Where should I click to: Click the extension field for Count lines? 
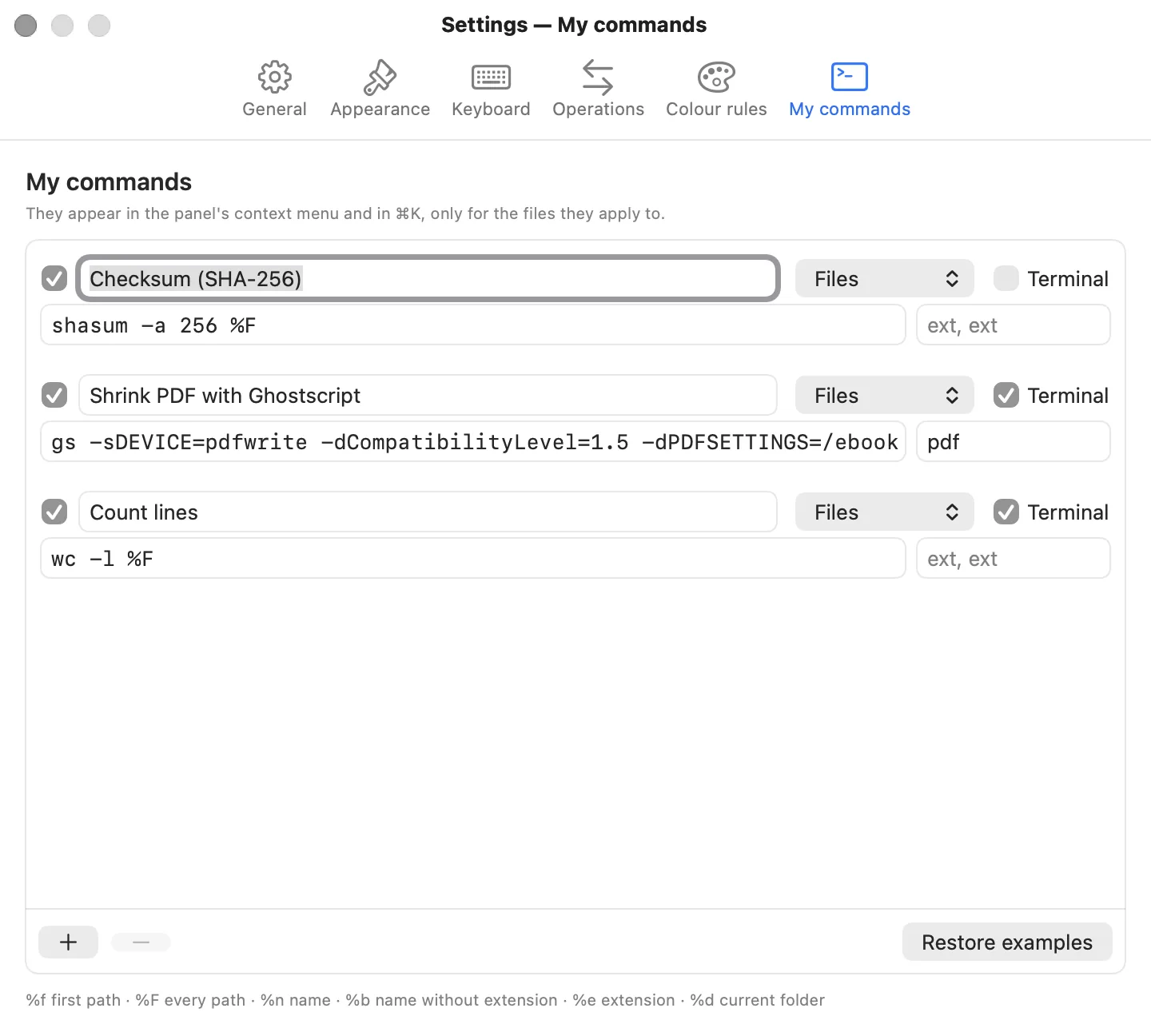pyautogui.click(x=1014, y=559)
